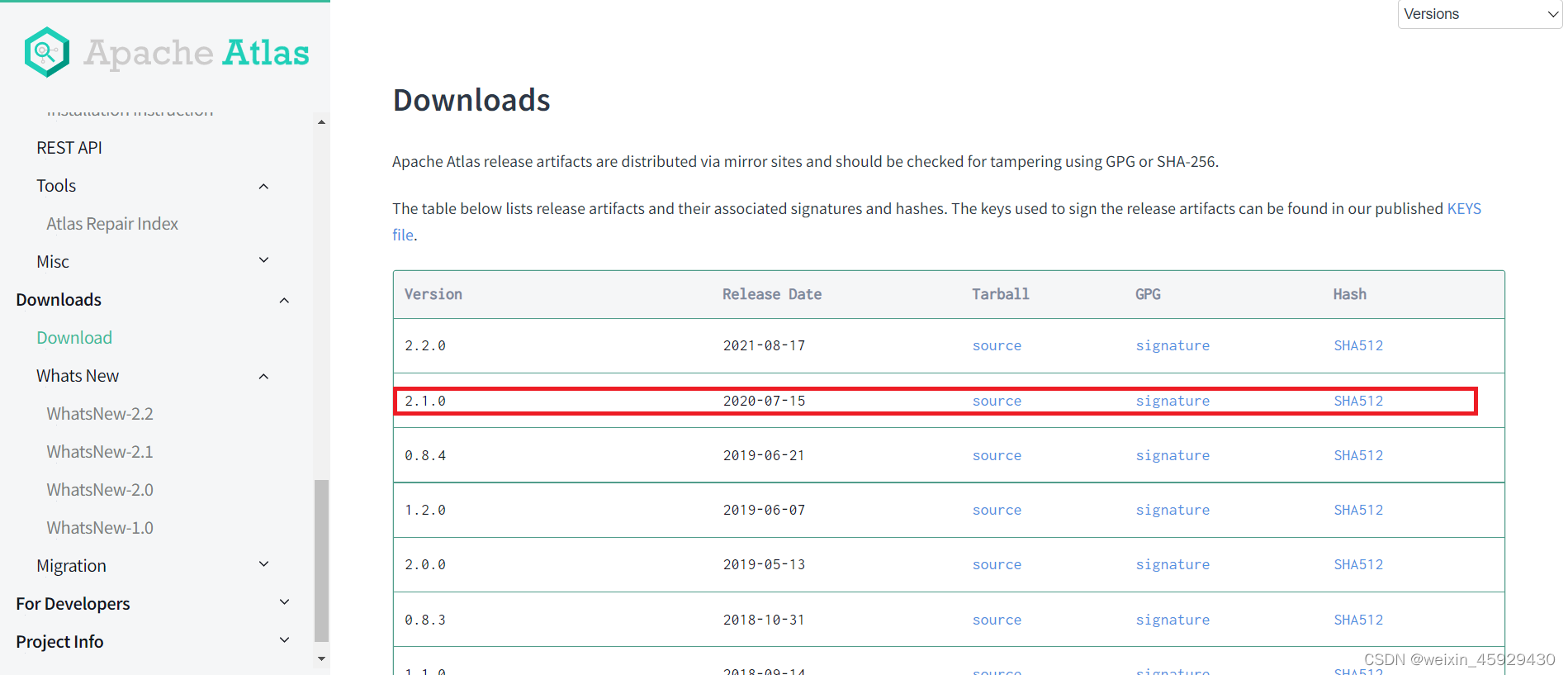Click the sidebar scrollbar thumb
Image resolution: width=1568 pixels, height=675 pixels.
(321, 560)
